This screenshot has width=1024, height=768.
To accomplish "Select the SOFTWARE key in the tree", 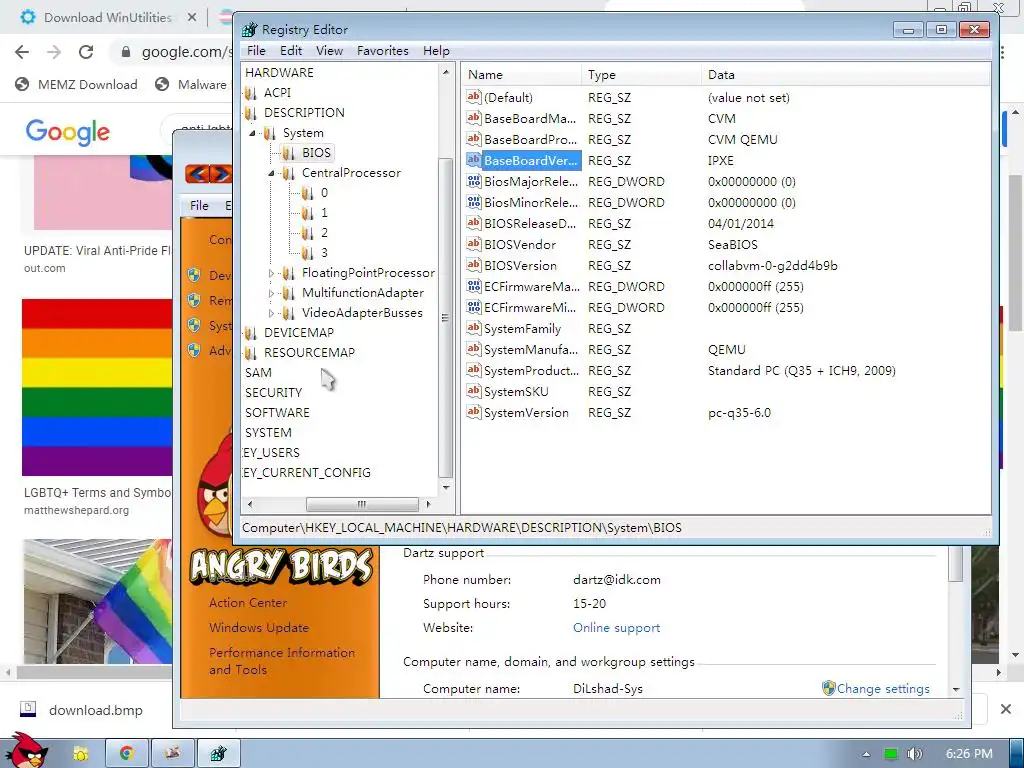I will pos(277,413).
